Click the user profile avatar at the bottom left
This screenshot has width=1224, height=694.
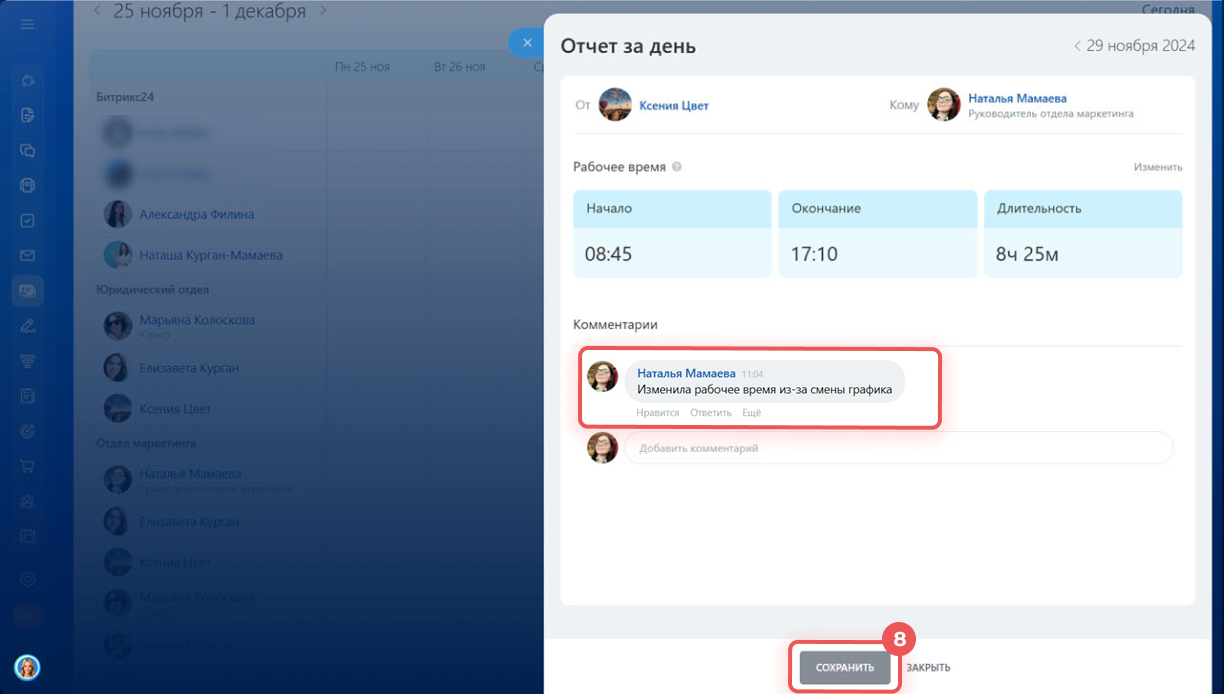27,667
